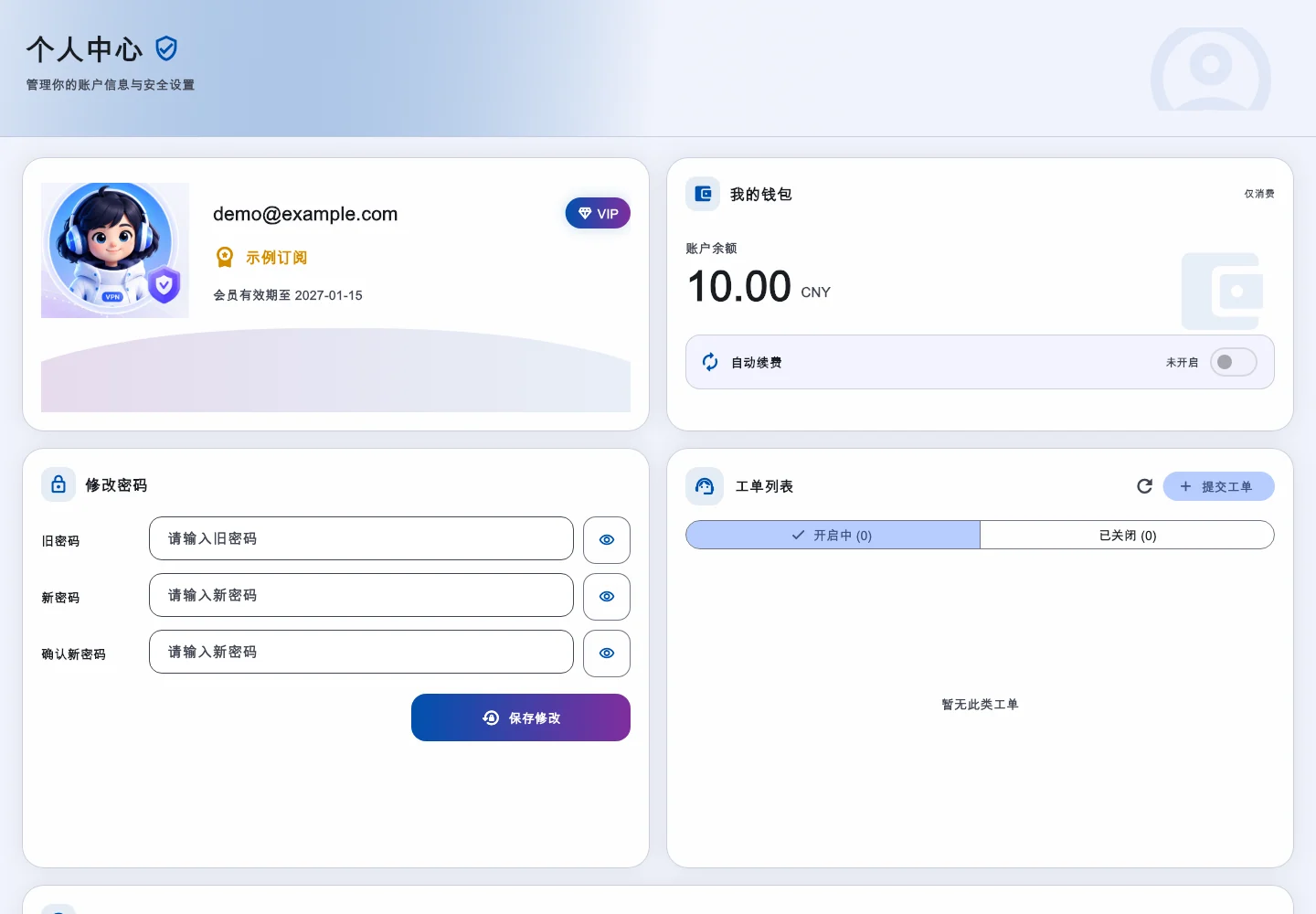This screenshot has height=914, width=1316.
Task: Click the orange medal icon beside 示例订阅
Action: (225, 258)
